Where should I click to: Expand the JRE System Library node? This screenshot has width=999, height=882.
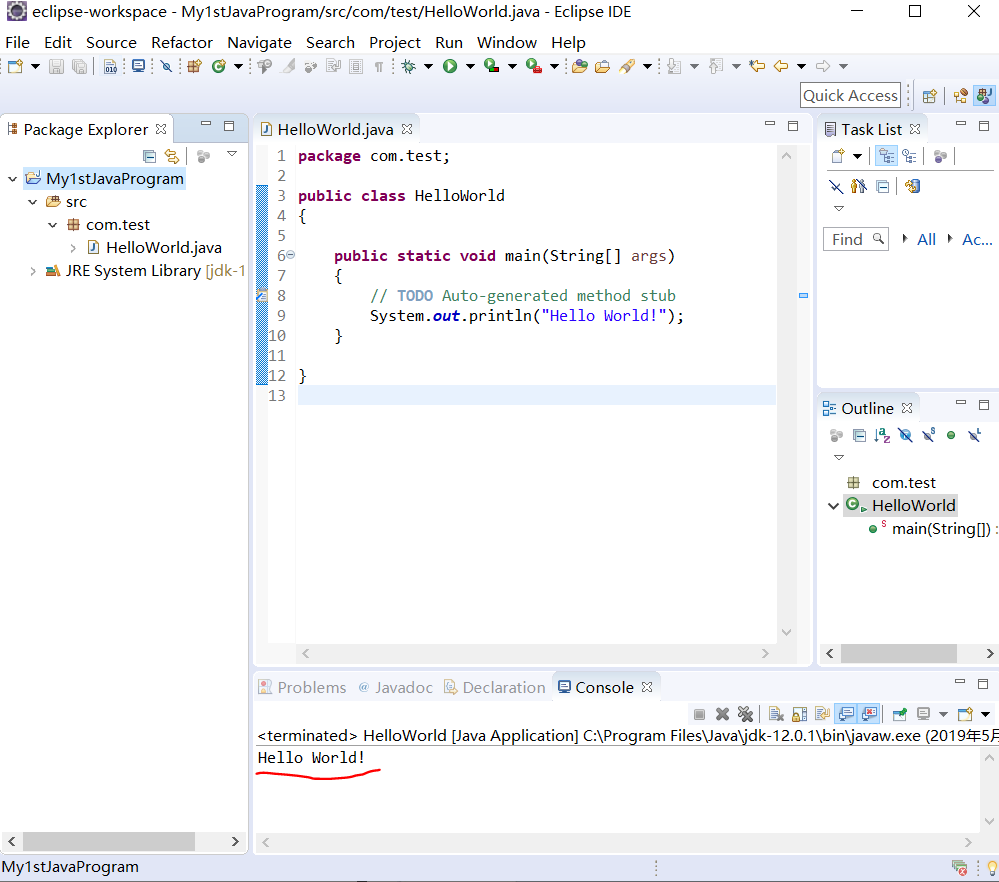(x=32, y=271)
